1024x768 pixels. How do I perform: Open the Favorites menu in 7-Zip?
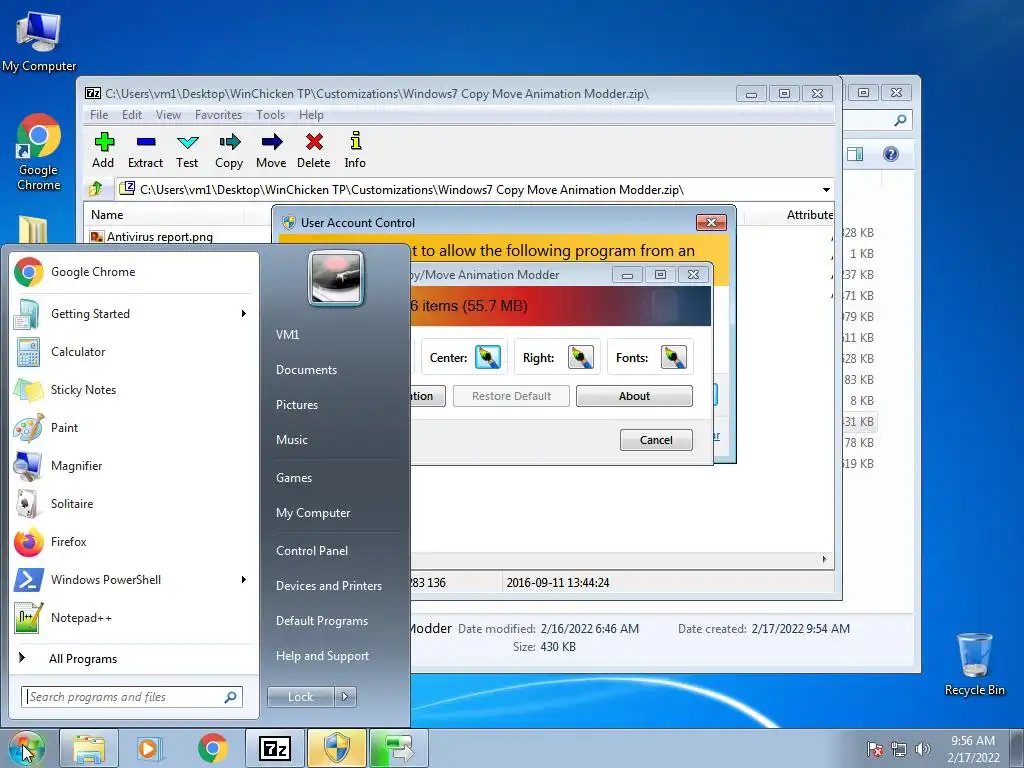point(218,115)
